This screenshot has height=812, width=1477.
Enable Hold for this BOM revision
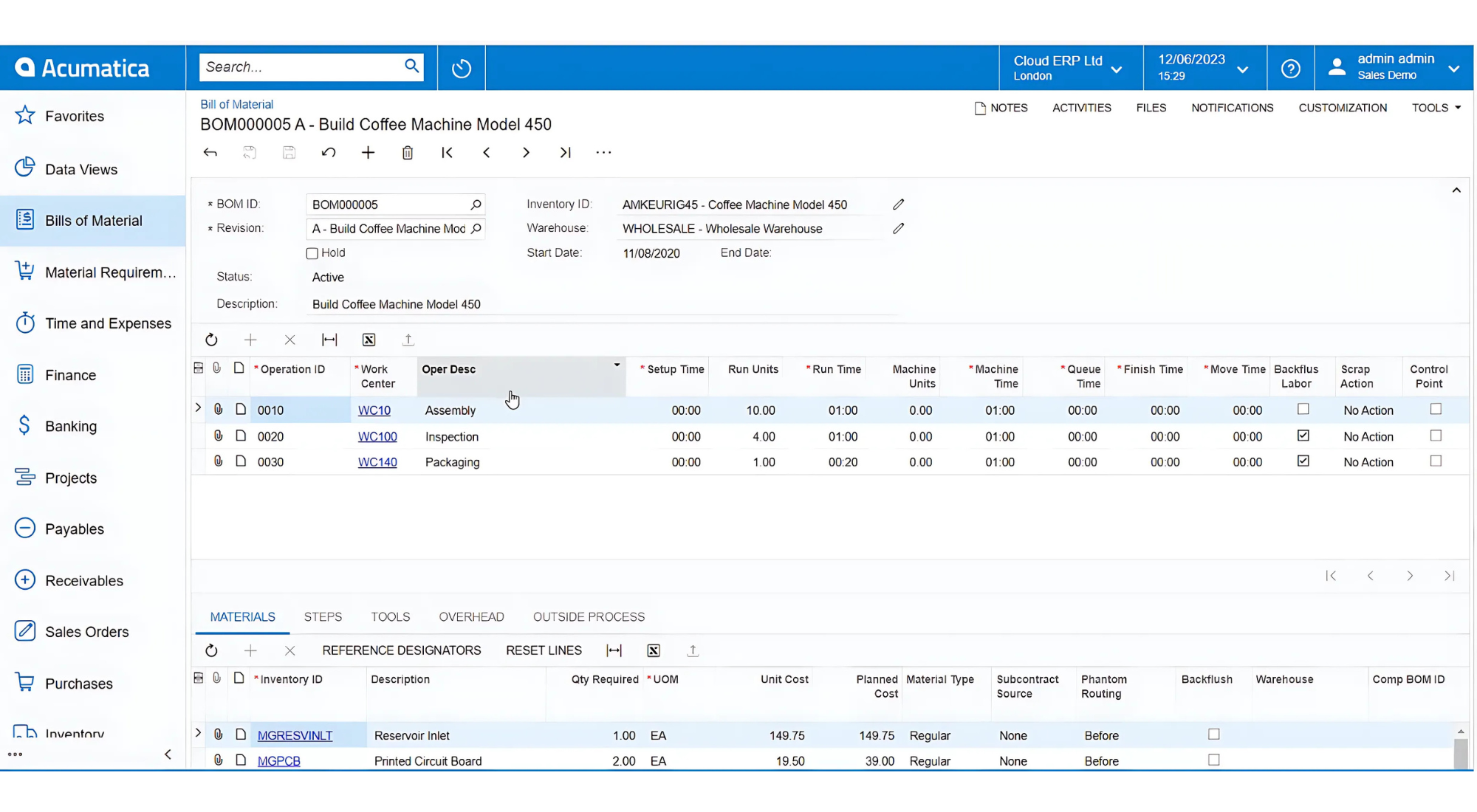click(312, 253)
